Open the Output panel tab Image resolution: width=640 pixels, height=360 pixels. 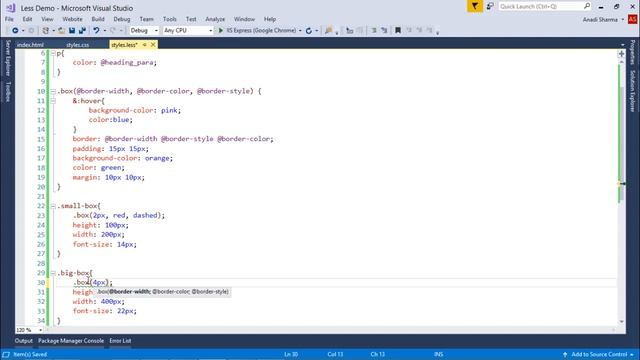point(24,341)
